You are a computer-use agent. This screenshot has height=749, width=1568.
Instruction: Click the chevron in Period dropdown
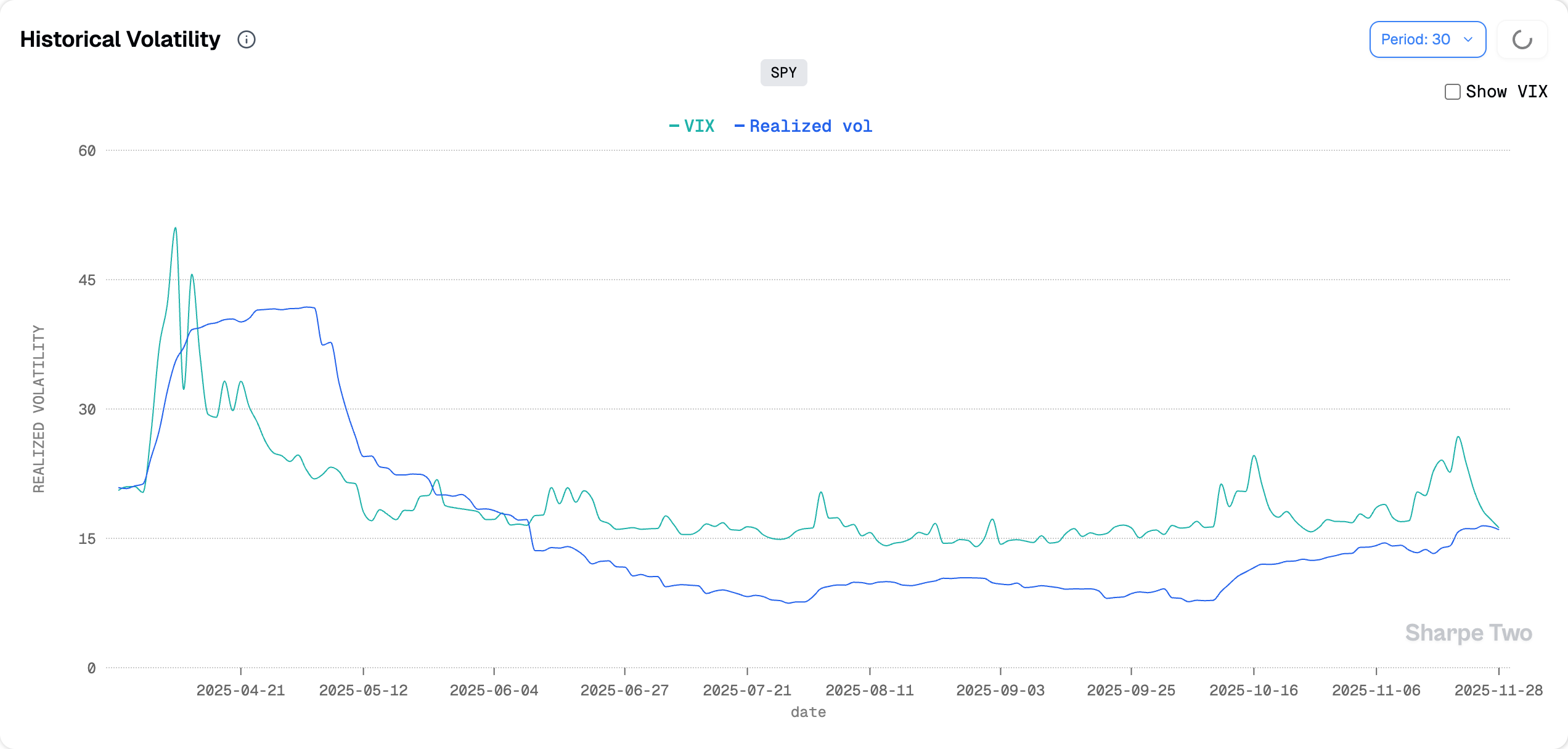[1468, 39]
